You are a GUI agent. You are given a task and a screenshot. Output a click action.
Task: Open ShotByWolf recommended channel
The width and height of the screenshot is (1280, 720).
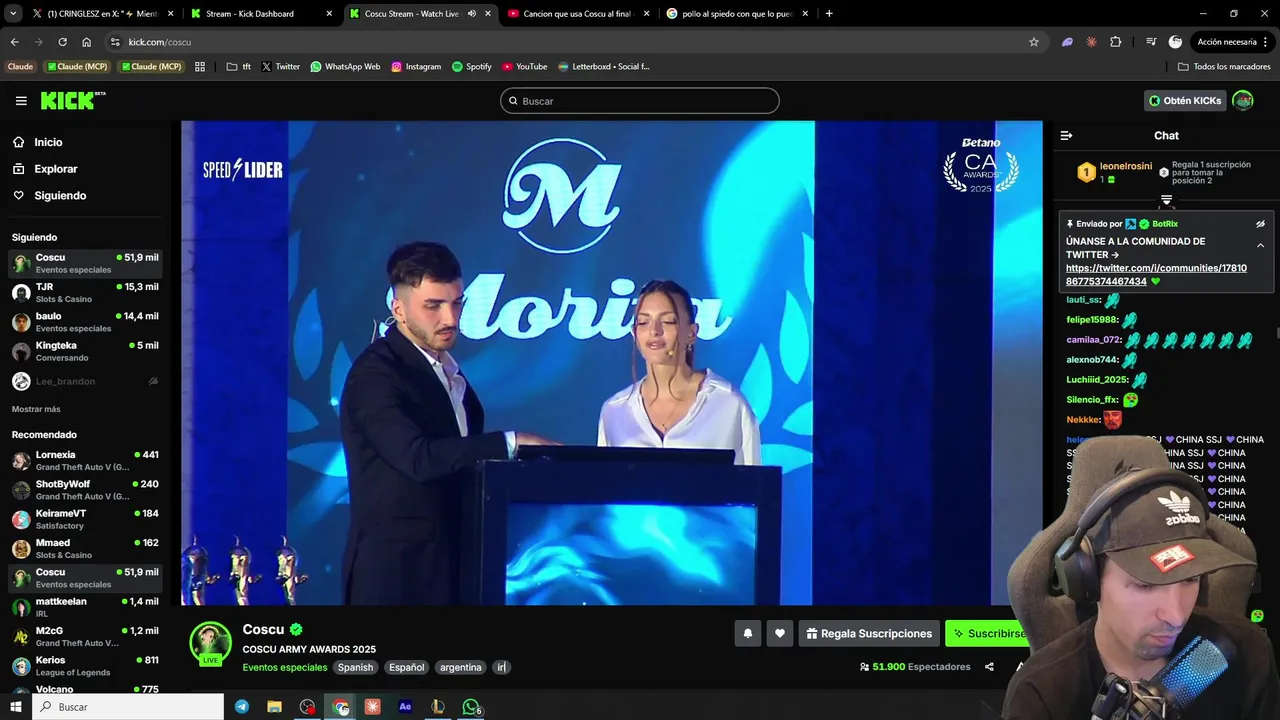(85, 490)
